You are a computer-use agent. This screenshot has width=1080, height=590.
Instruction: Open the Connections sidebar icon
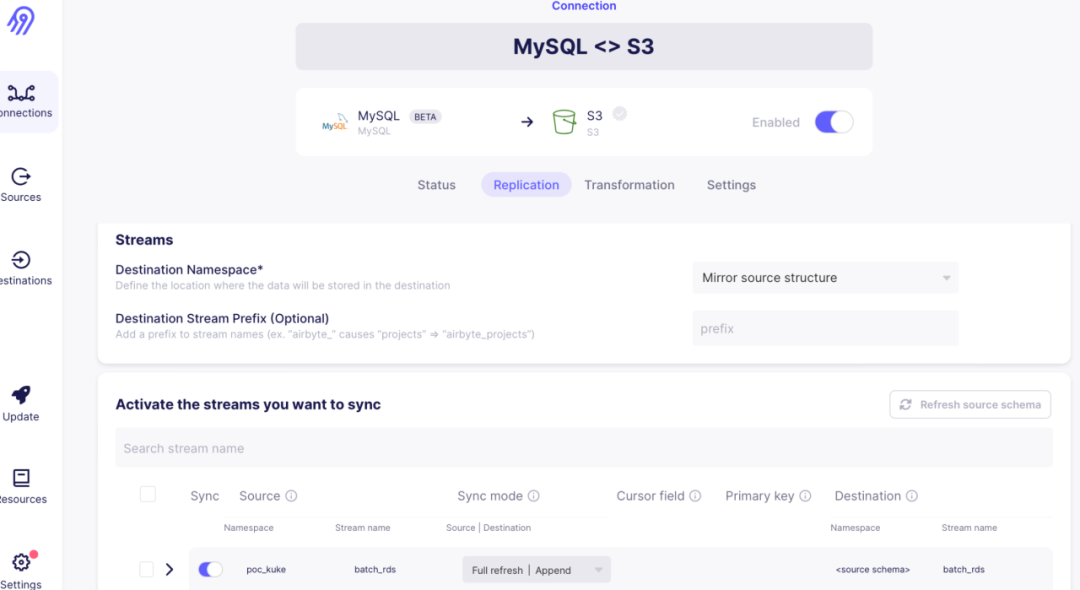tap(21, 93)
